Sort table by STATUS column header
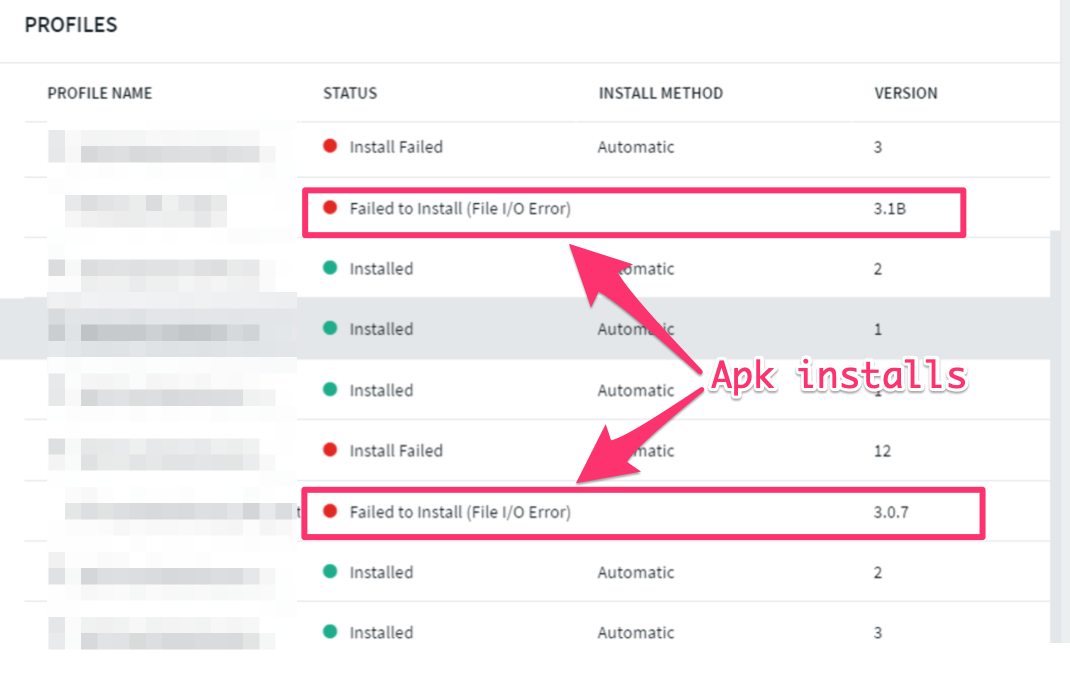The image size is (1070, 698). (x=350, y=93)
